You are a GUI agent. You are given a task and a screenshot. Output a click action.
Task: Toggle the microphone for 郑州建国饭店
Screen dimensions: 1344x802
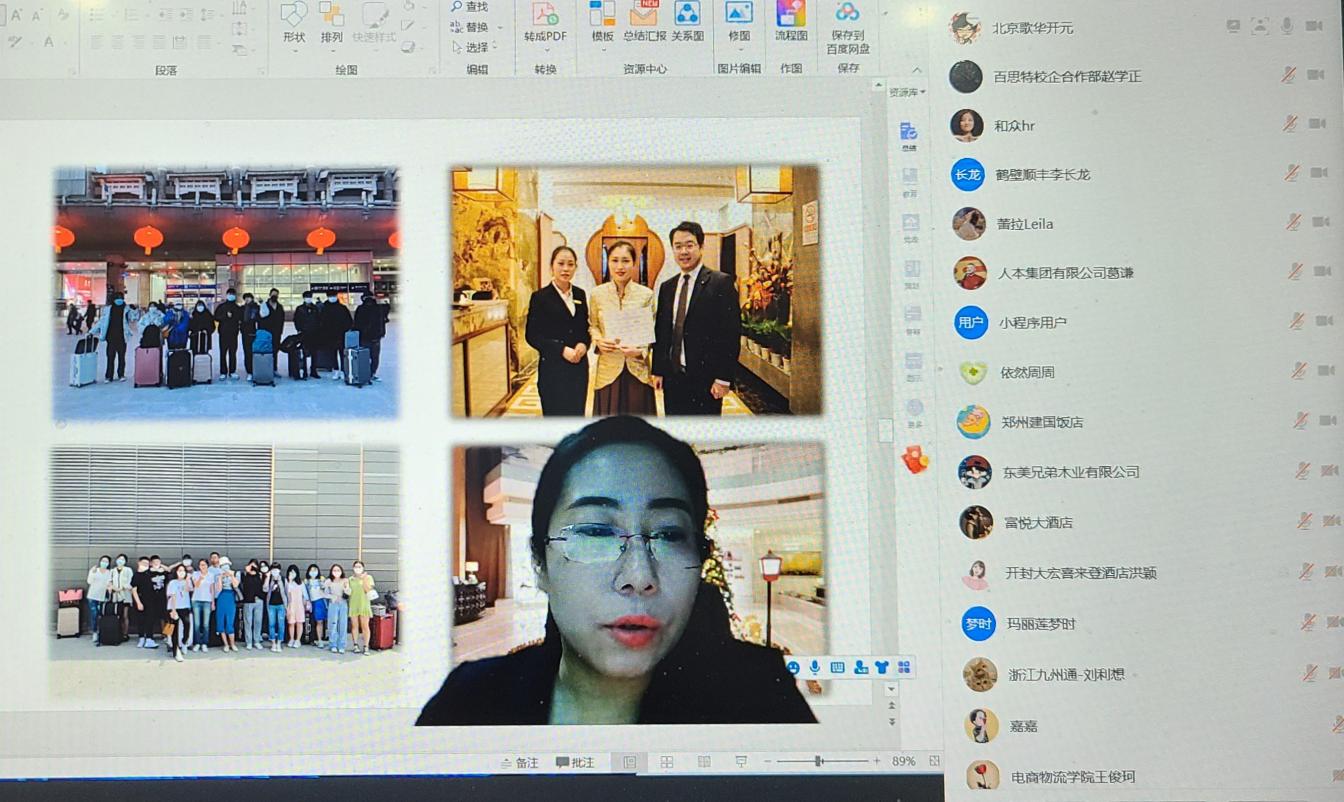(x=1300, y=421)
